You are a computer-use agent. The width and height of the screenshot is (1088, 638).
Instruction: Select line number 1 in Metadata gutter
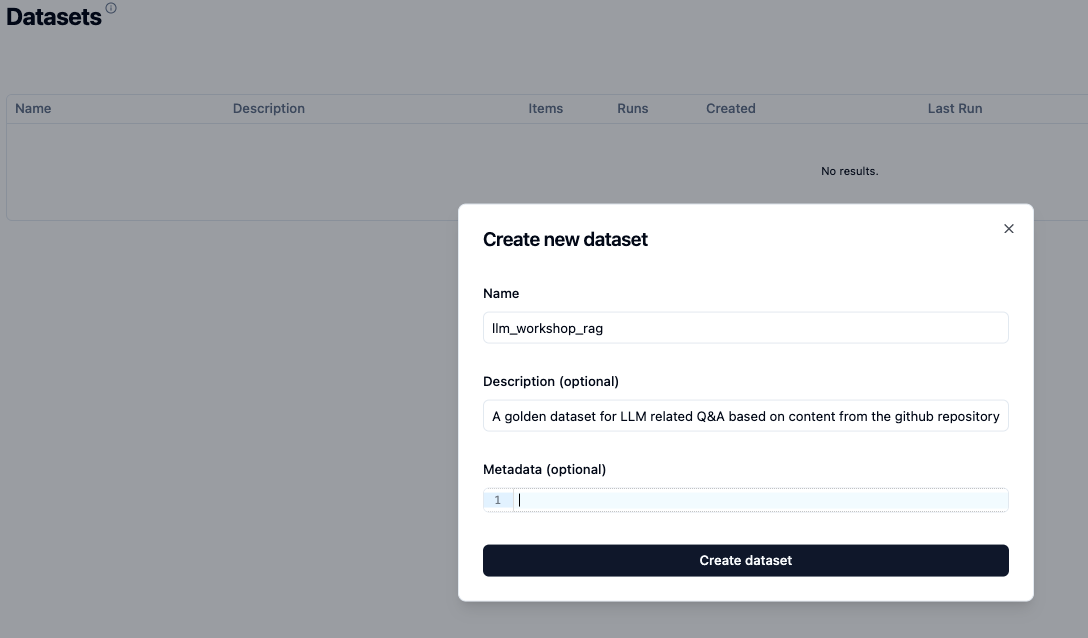click(x=497, y=500)
